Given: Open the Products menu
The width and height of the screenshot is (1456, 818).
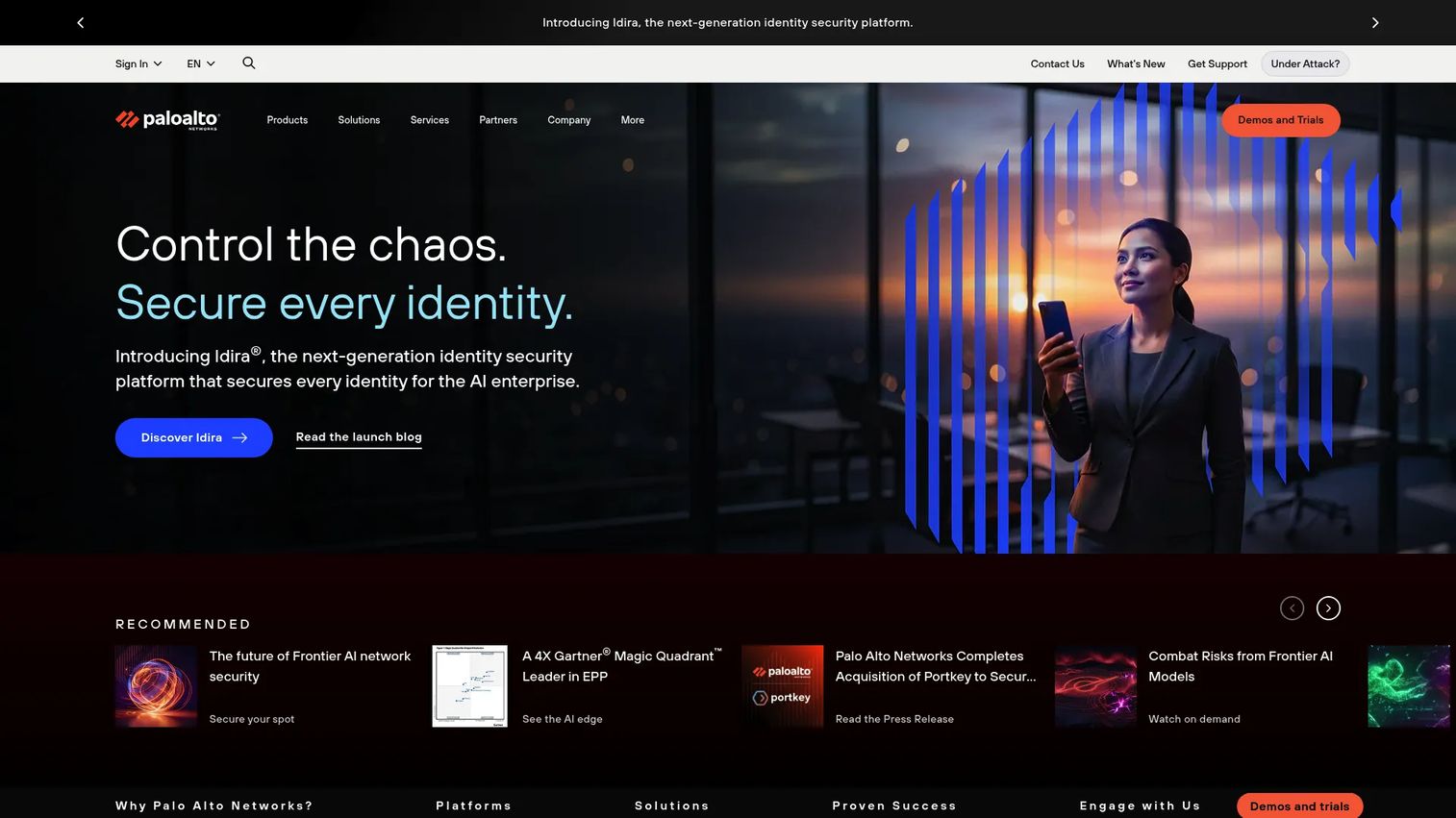Looking at the screenshot, I should 288,120.
